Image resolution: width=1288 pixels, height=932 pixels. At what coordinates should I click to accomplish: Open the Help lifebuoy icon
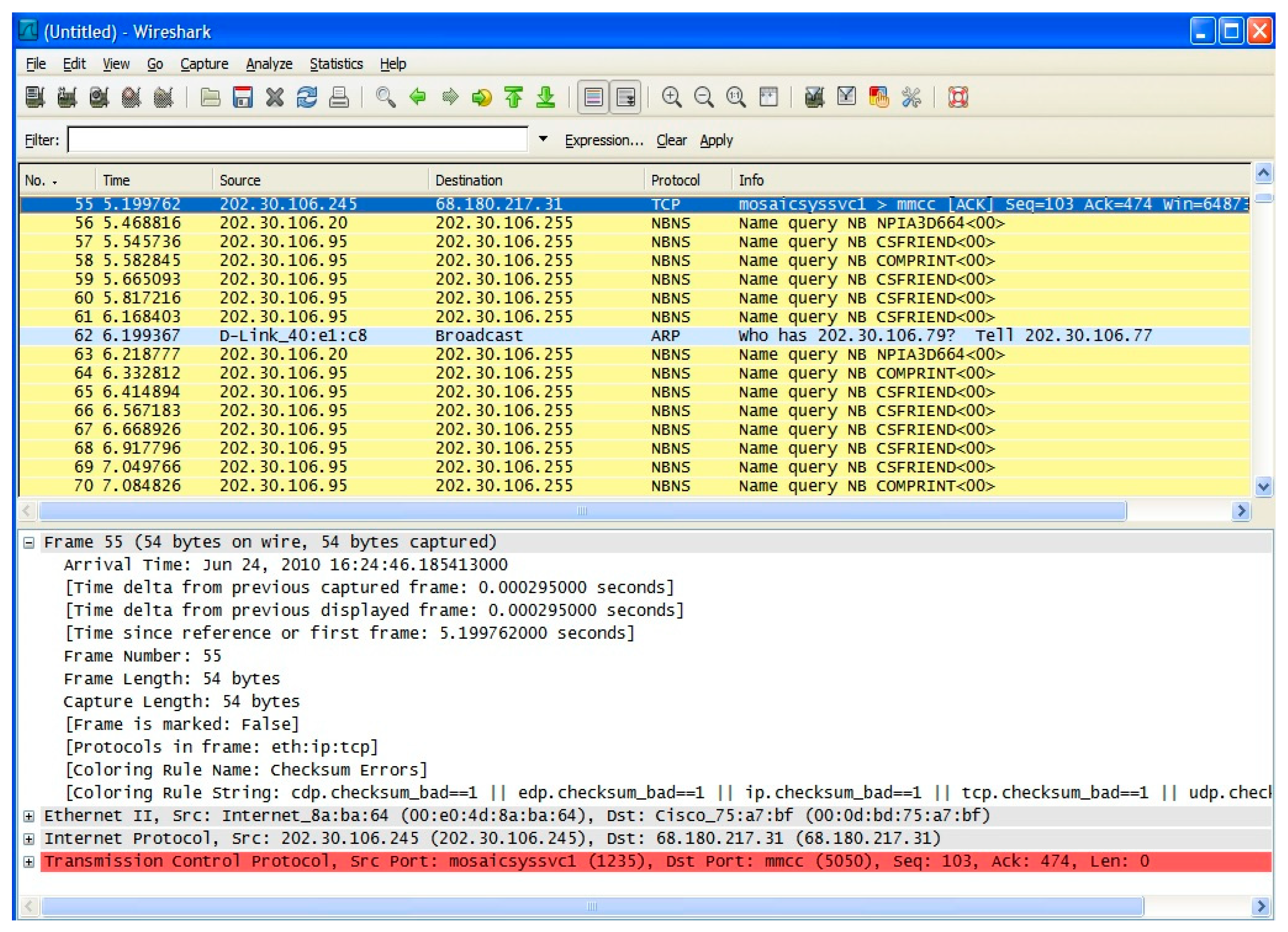[x=958, y=97]
